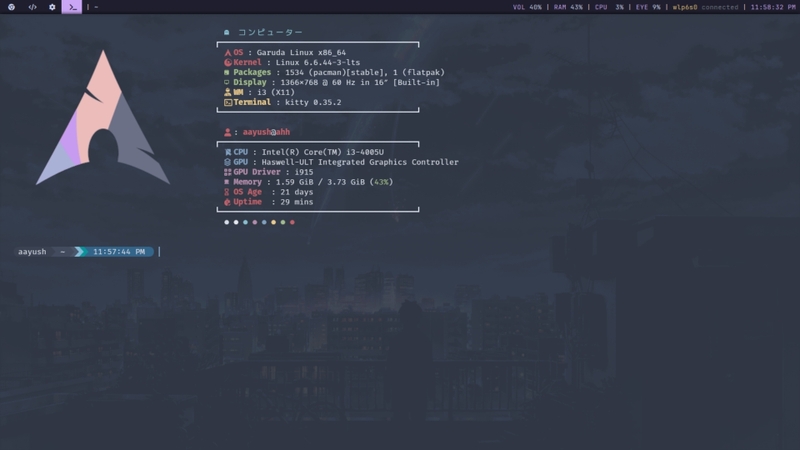Click the 'aayush' prompt segment
Screen dimensions: 800x450
pos(32,252)
